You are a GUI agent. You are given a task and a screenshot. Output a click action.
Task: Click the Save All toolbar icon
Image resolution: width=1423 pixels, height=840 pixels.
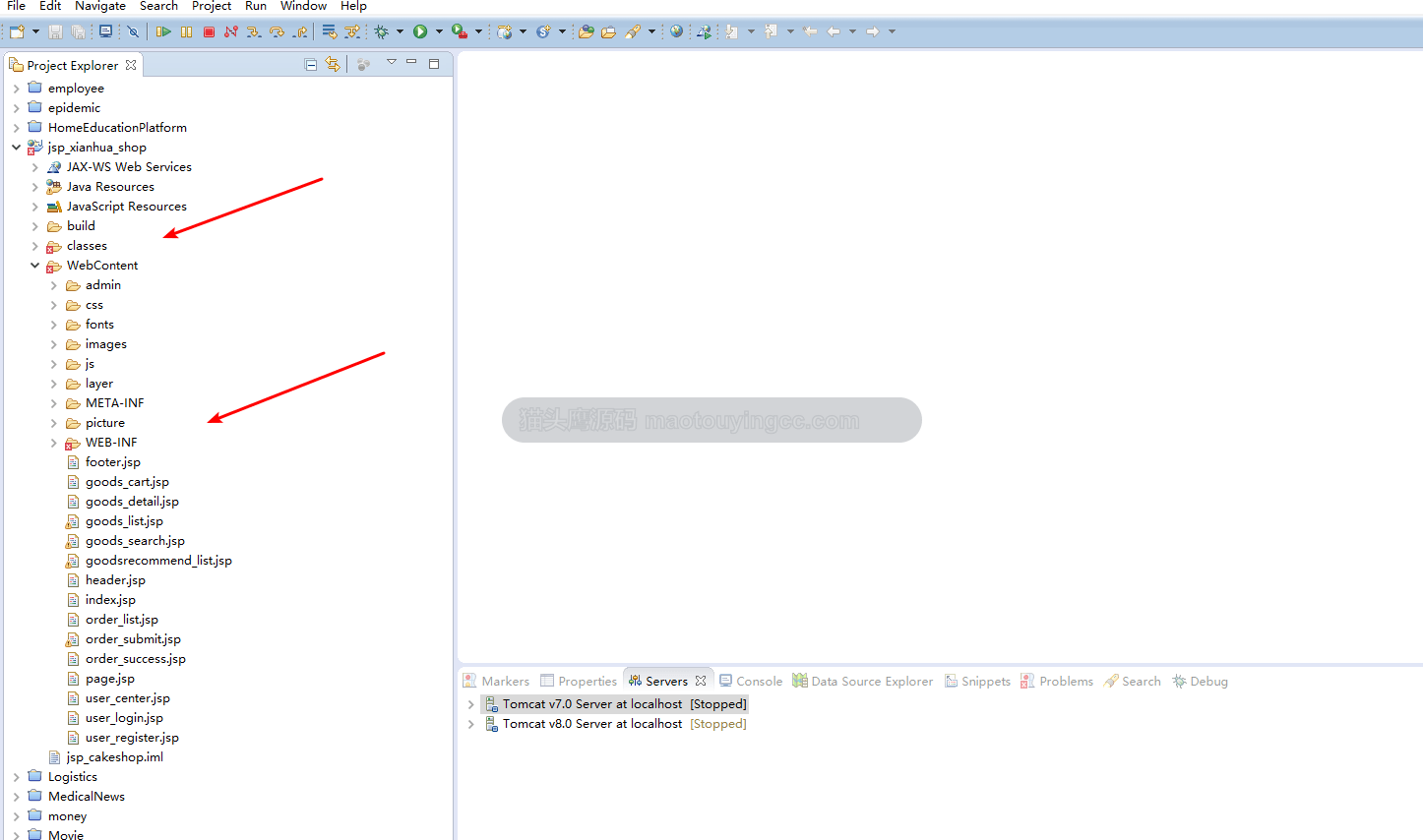(78, 31)
